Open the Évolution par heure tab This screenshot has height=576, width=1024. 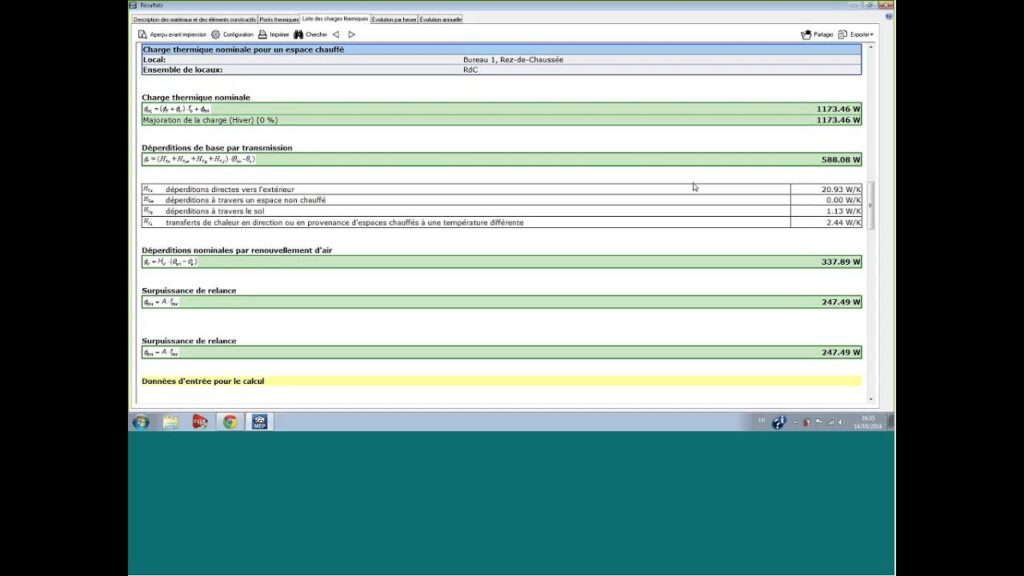tap(394, 19)
